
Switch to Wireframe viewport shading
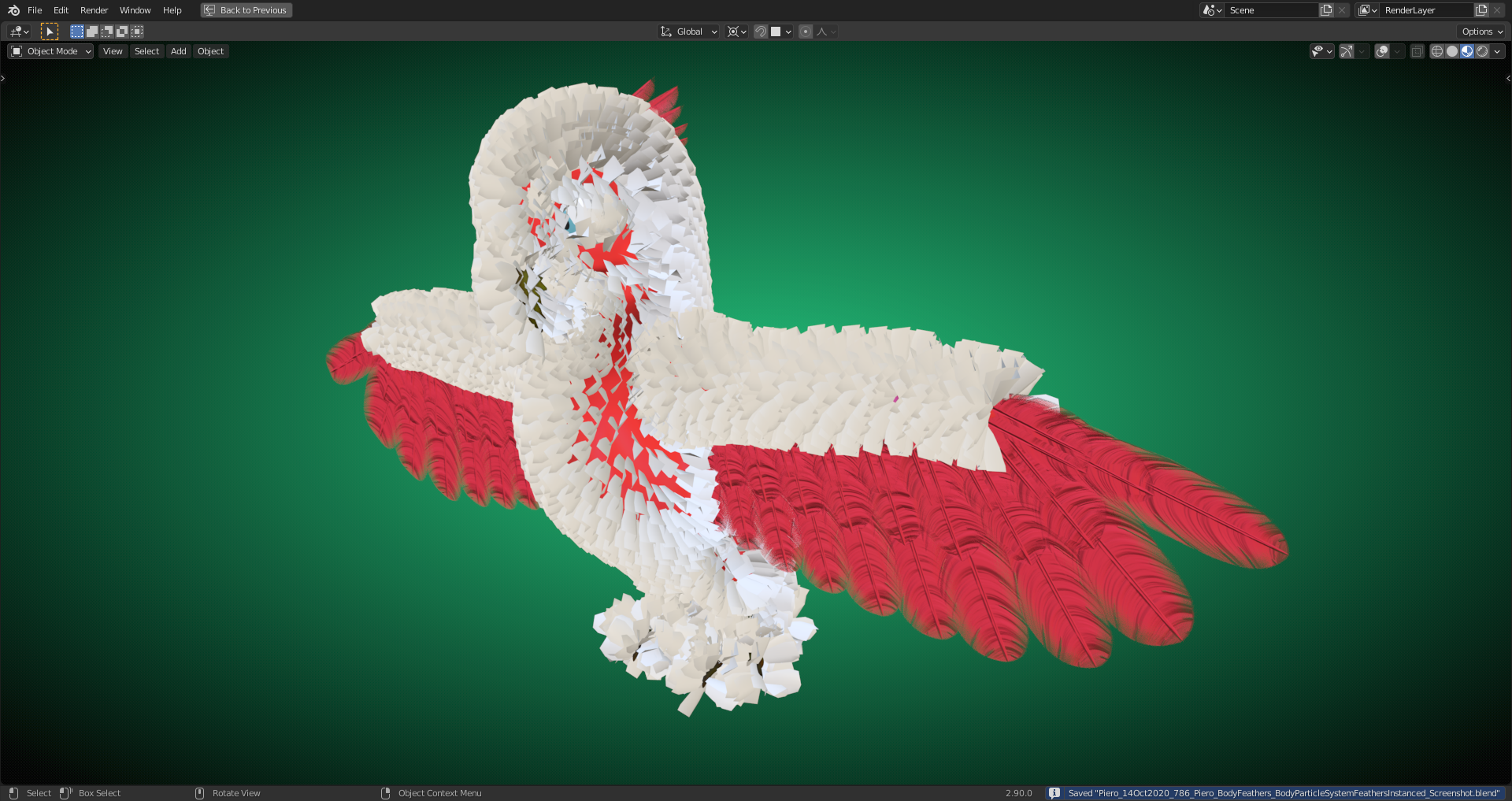(x=1436, y=51)
